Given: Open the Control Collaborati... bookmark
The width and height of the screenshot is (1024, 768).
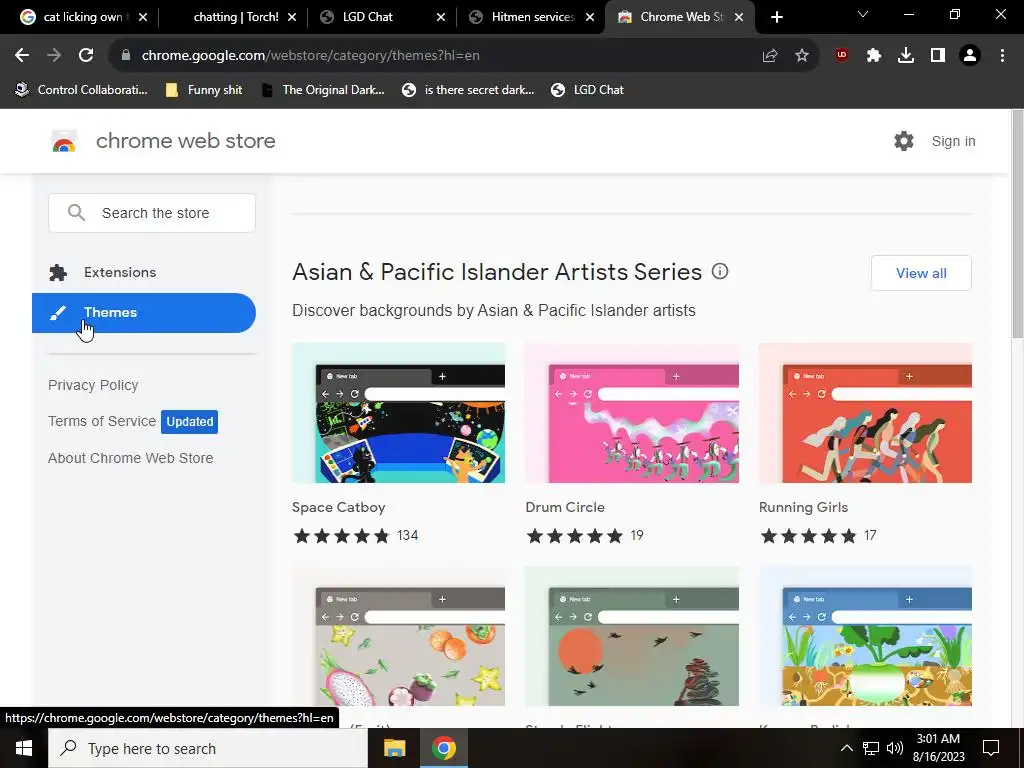Looking at the screenshot, I should tap(82, 90).
